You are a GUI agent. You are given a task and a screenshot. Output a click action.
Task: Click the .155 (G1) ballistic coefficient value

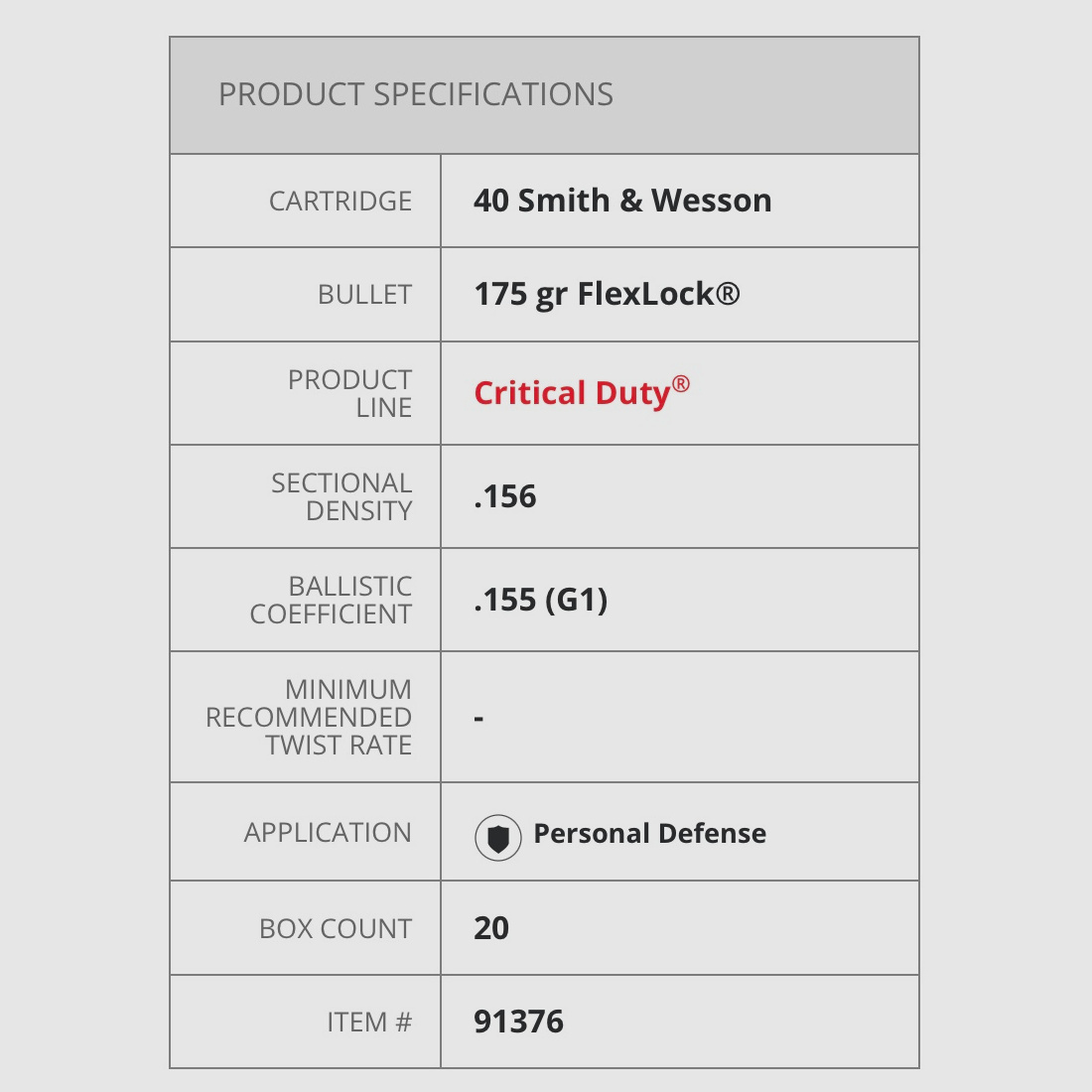point(541,600)
